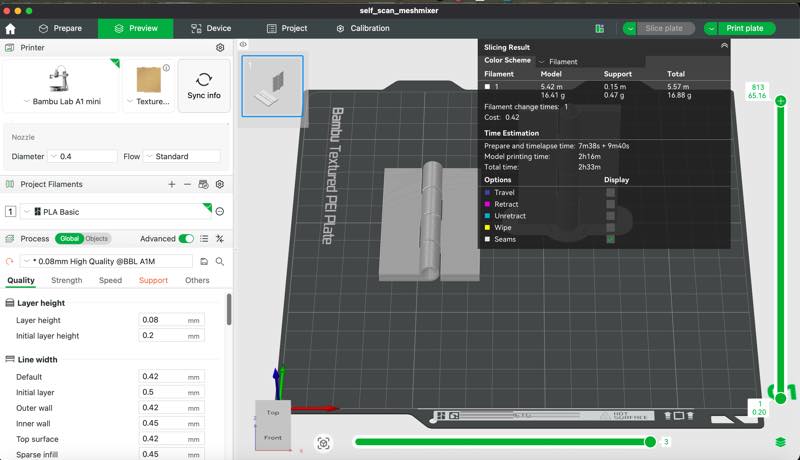The image size is (800, 460).
Task: Open the PLA Basic filament dropdown
Action: 116,211
